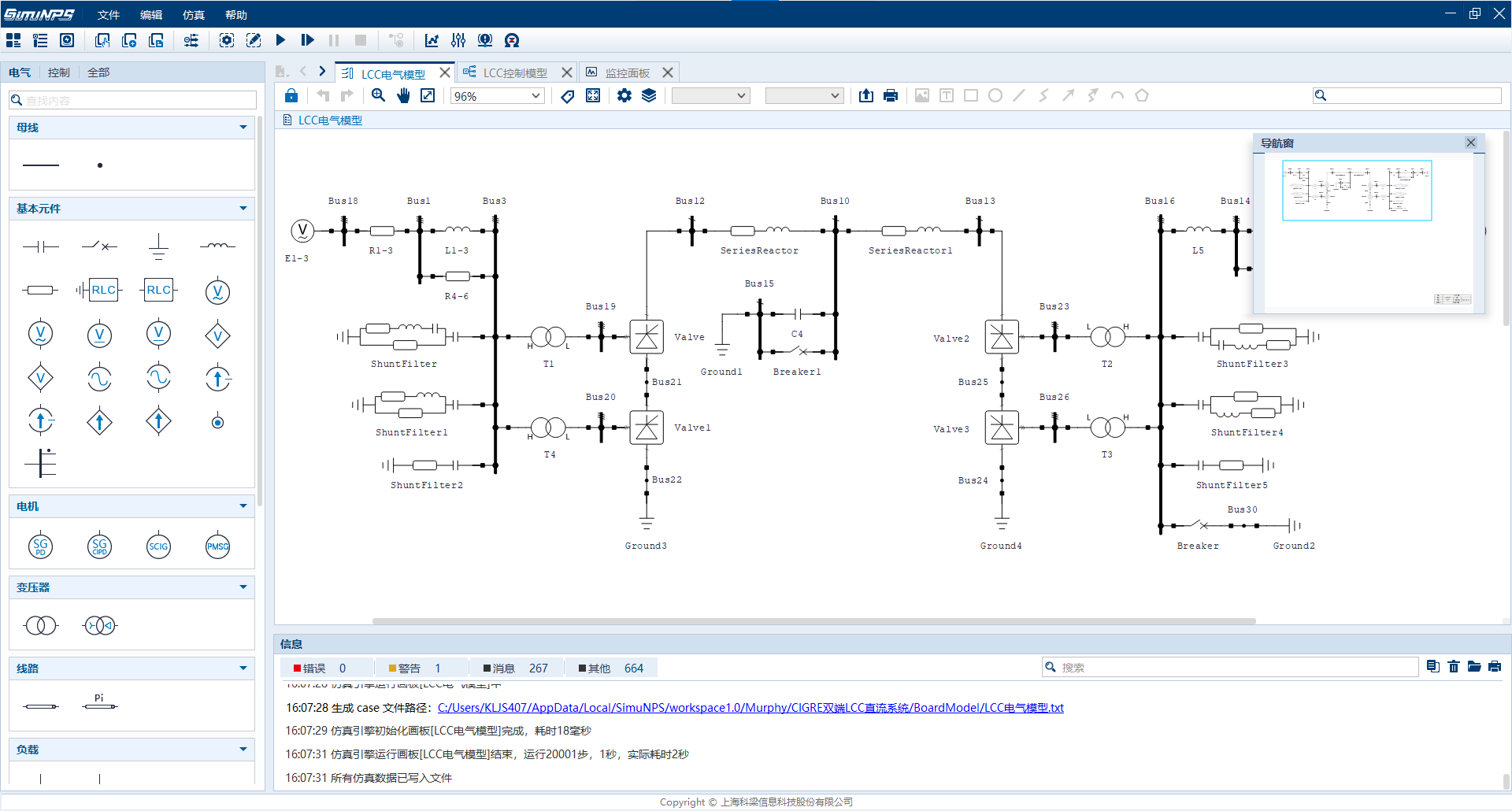Click the info panel 搜索 field
Screen dimensions: 1512x811
coord(1230,667)
